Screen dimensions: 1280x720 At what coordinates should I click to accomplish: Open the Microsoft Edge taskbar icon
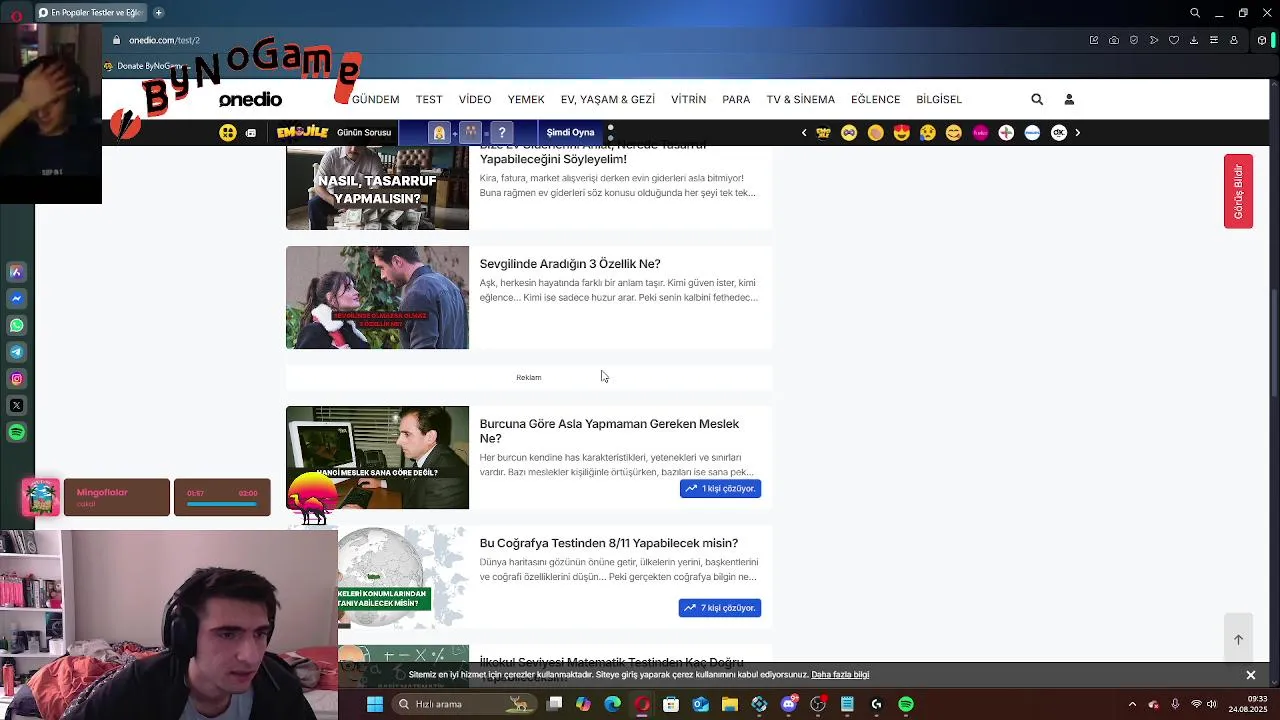click(612, 704)
